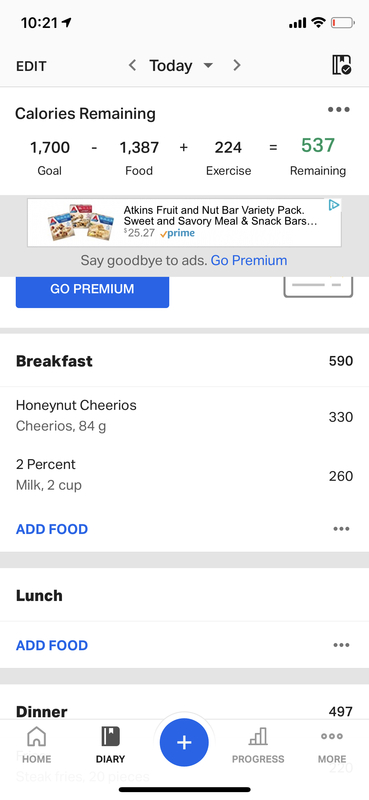Tap the AdChoices icon on the Atkins ad
The image size is (369, 800).
[x=334, y=205]
